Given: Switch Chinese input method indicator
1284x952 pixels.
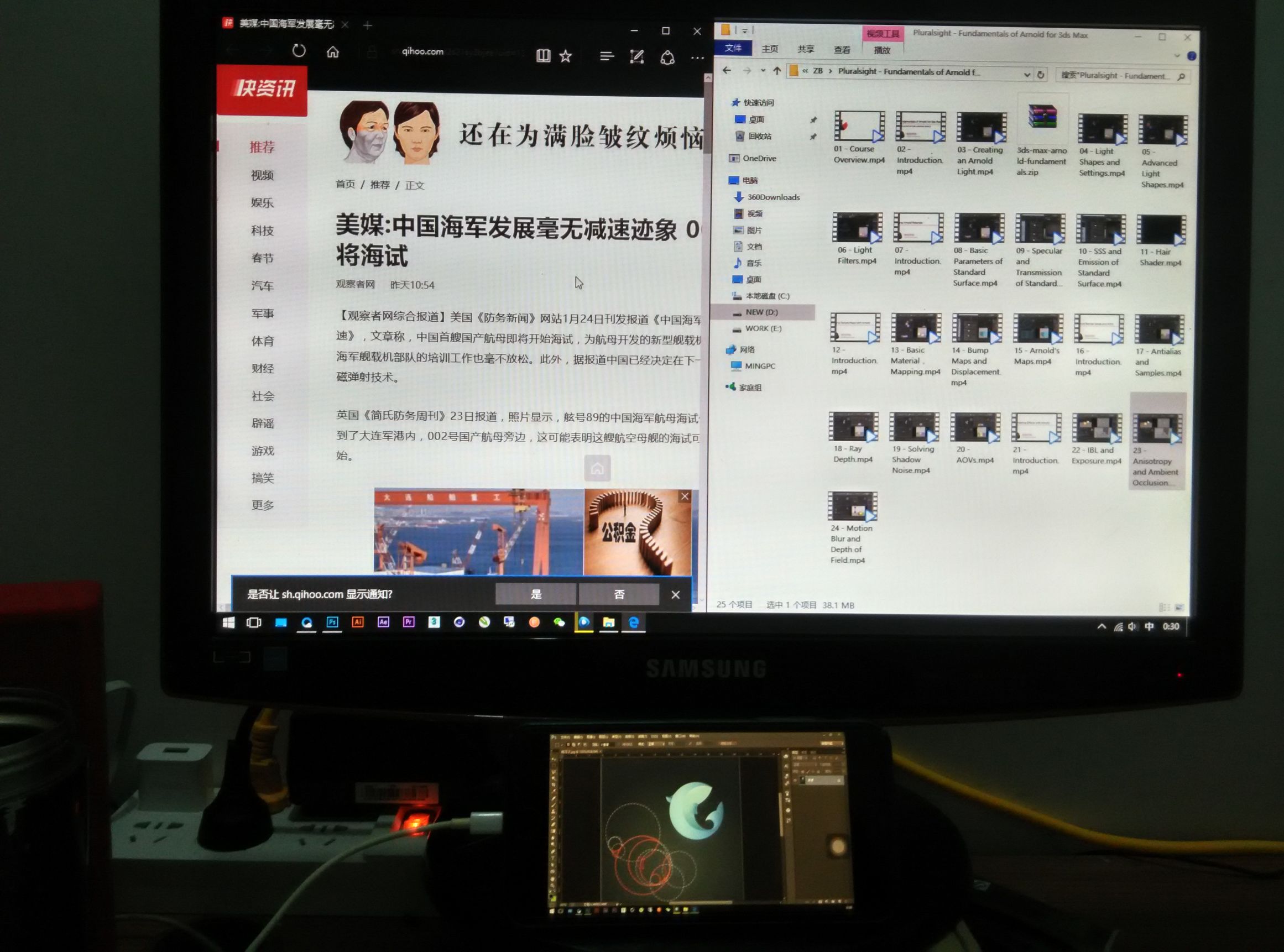Looking at the screenshot, I should coord(1149,626).
